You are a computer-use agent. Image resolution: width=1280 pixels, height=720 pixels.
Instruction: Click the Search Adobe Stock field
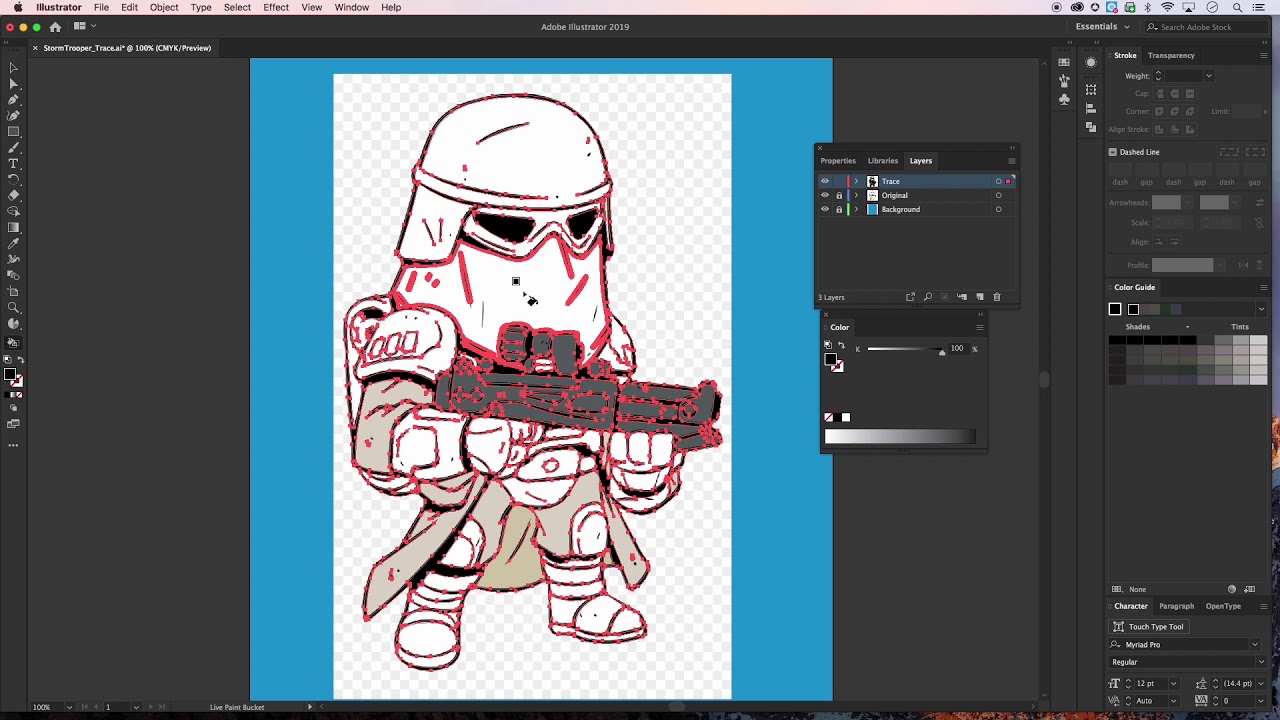pyautogui.click(x=1207, y=27)
